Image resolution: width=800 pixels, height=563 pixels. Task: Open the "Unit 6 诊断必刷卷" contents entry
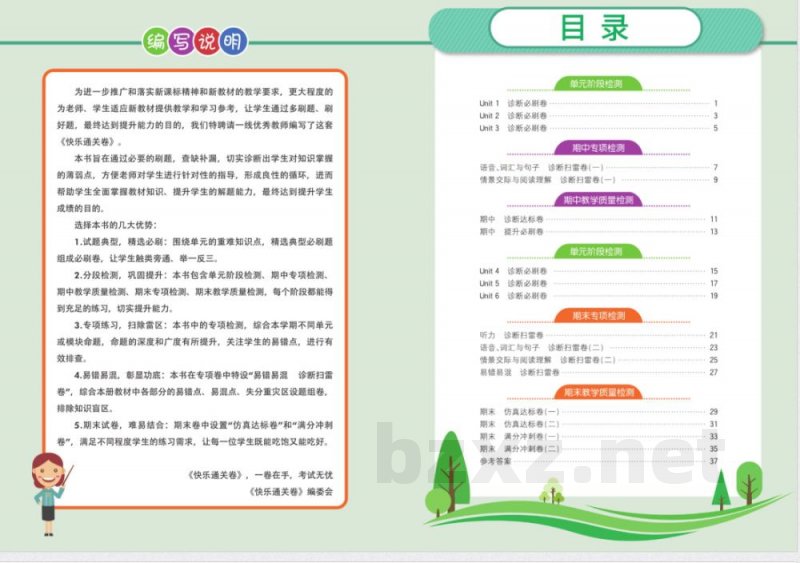(598, 296)
